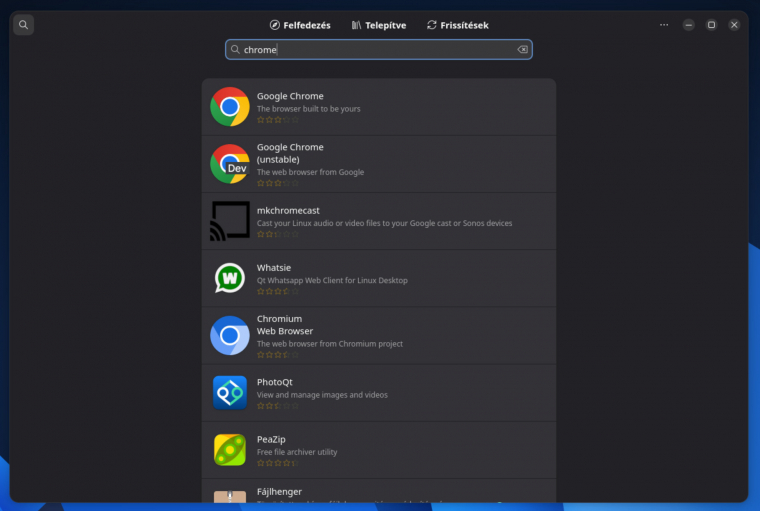Image resolution: width=760 pixels, height=511 pixels.
Task: Open the Google Chrome result title
Action: (x=290, y=96)
